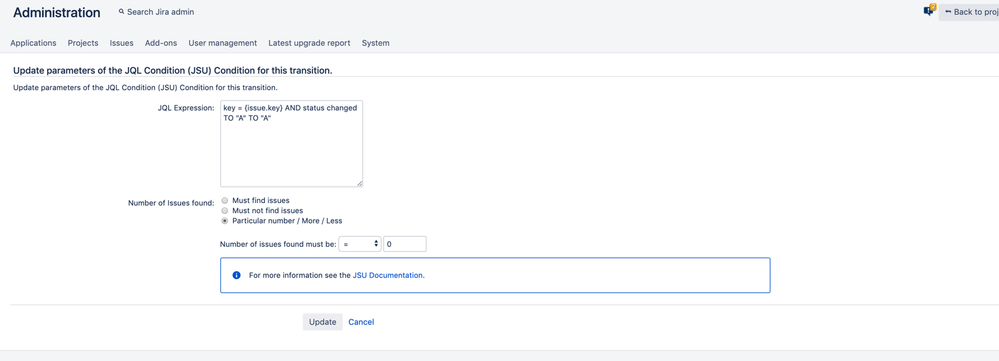Click the Back to project button
Screen dimensions: 999x361
(969, 11)
